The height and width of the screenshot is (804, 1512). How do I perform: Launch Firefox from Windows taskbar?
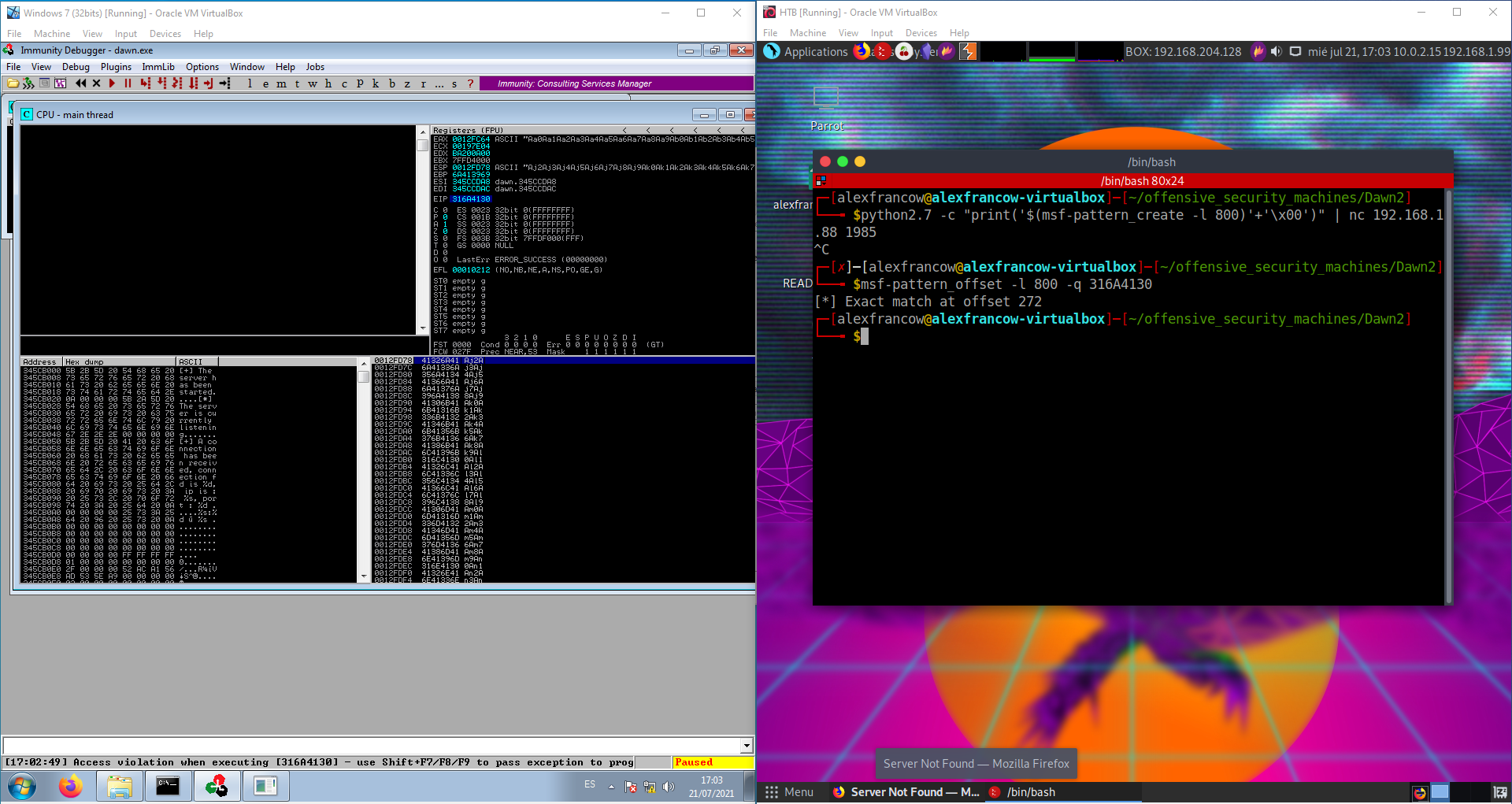click(70, 786)
